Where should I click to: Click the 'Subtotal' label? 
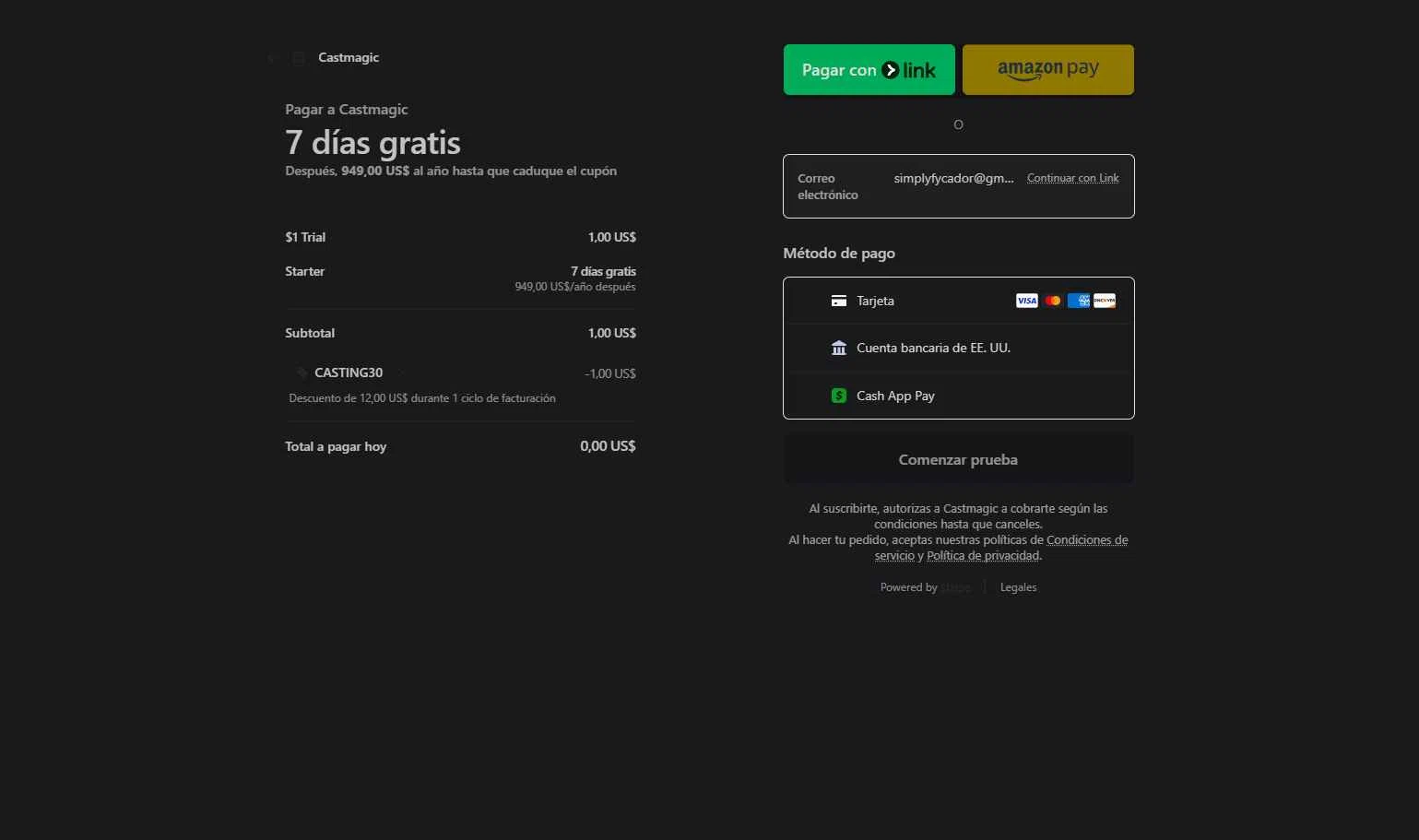[310, 333]
